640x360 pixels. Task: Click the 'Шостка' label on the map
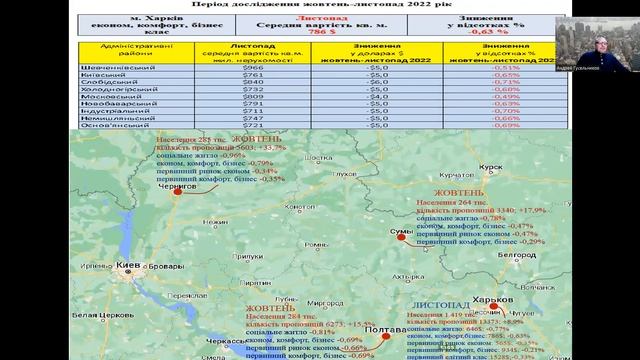coord(318,158)
